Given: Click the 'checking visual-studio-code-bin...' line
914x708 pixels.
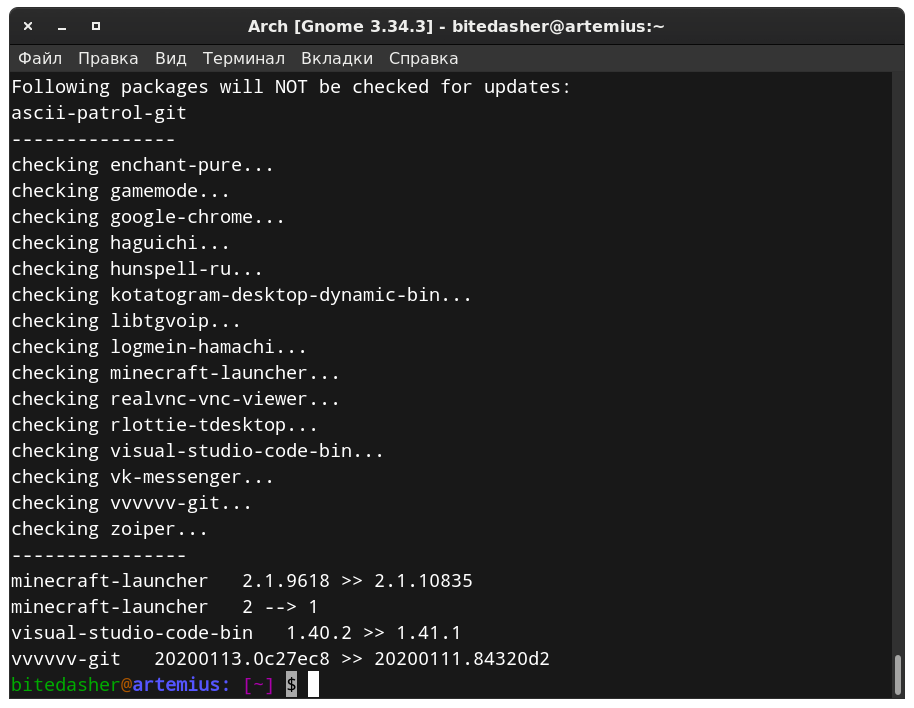Looking at the screenshot, I should pyautogui.click(x=198, y=451).
